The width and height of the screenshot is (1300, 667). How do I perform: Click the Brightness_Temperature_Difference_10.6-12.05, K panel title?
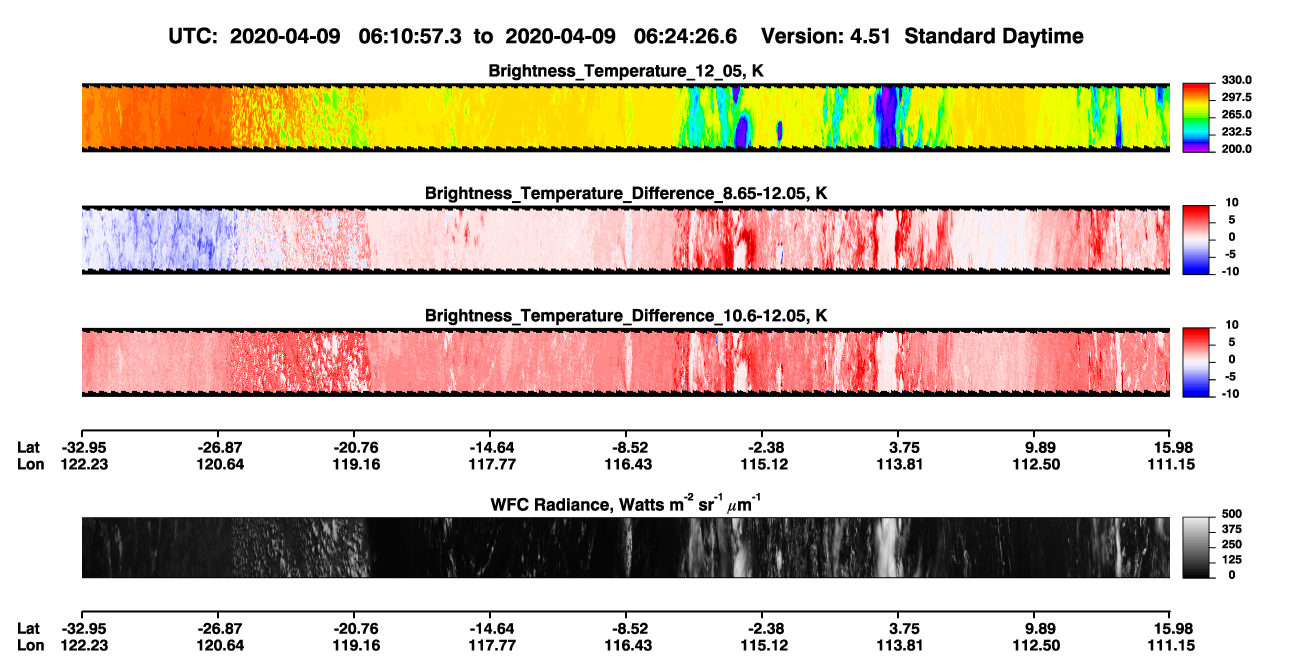[626, 316]
